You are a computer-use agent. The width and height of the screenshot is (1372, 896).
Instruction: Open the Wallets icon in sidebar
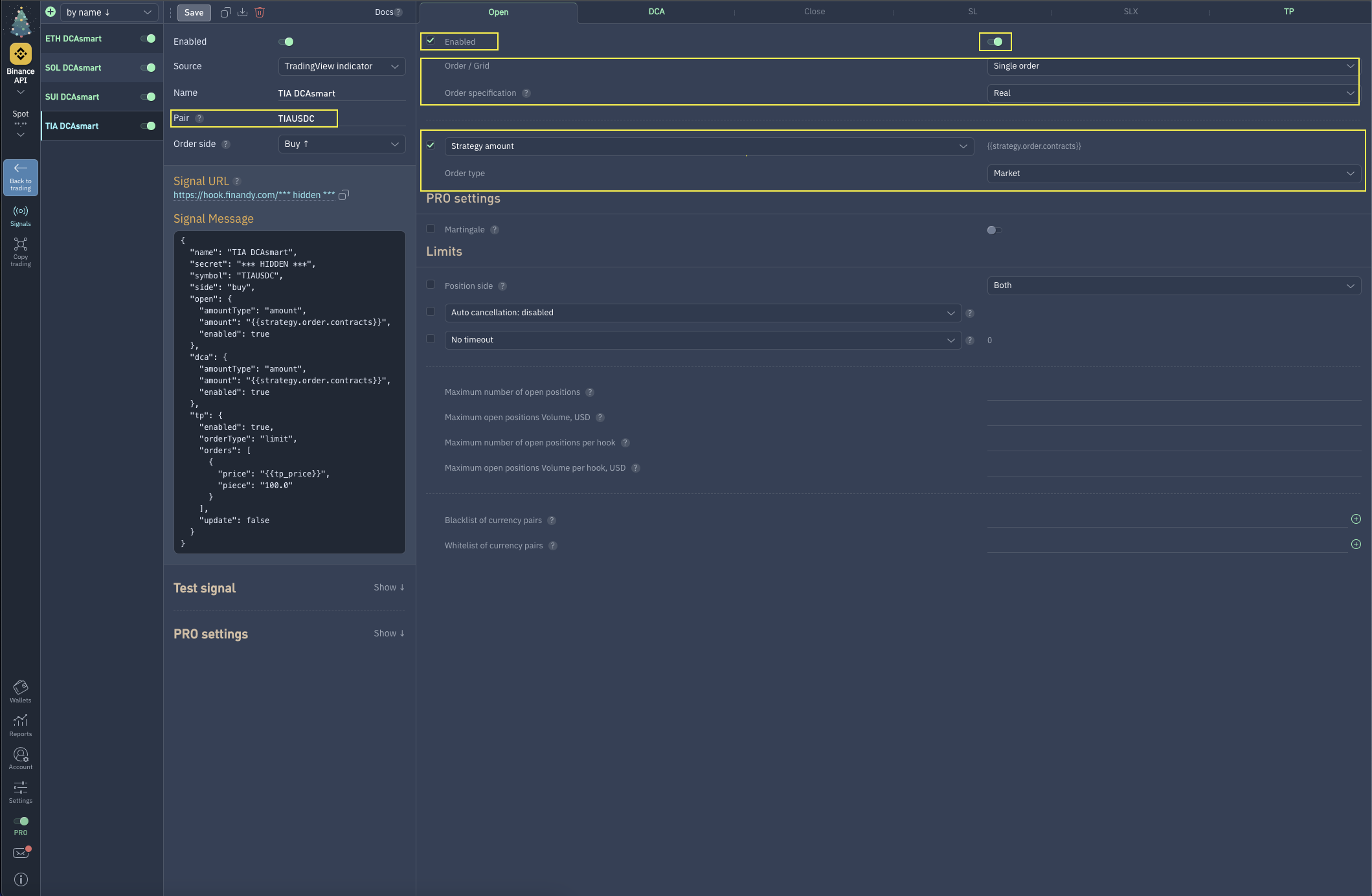coord(21,691)
